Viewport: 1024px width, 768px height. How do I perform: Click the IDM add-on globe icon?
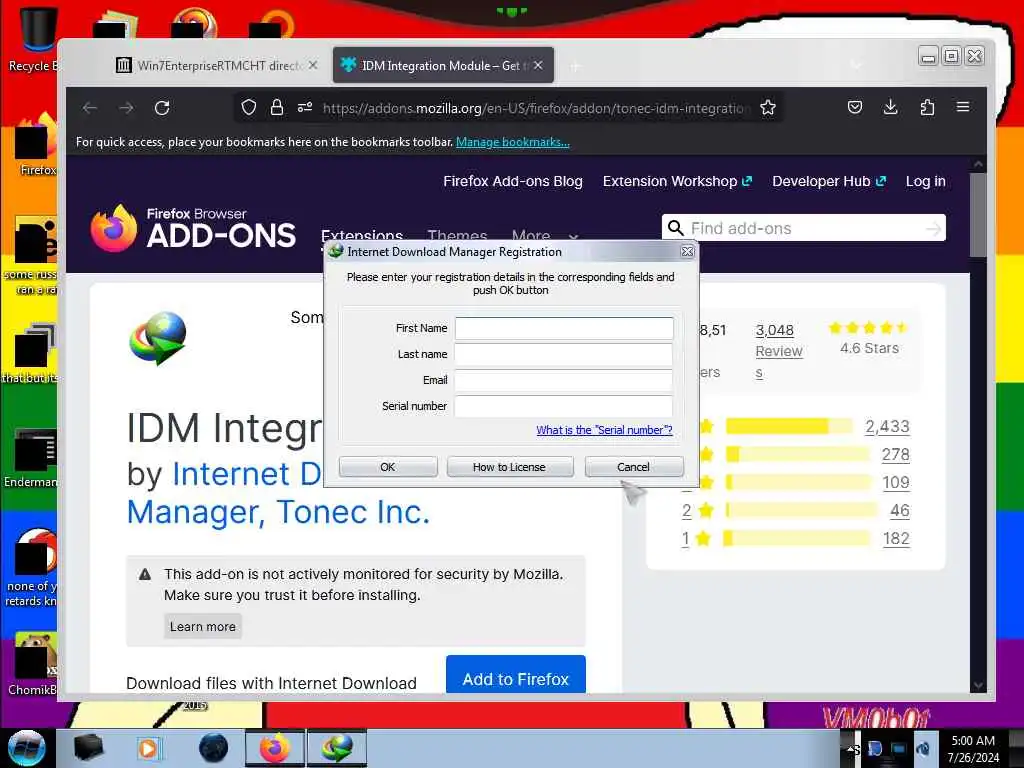(x=158, y=338)
